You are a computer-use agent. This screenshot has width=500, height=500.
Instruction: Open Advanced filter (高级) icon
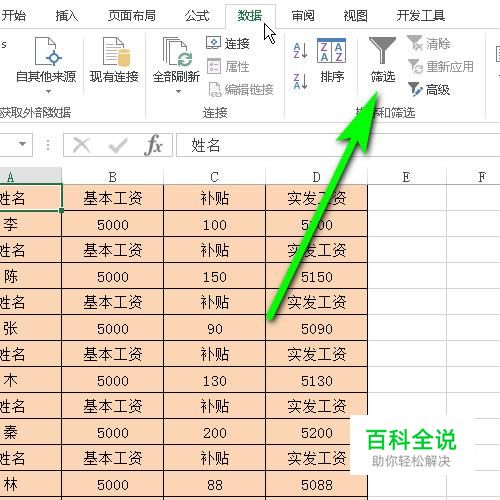tap(415, 89)
